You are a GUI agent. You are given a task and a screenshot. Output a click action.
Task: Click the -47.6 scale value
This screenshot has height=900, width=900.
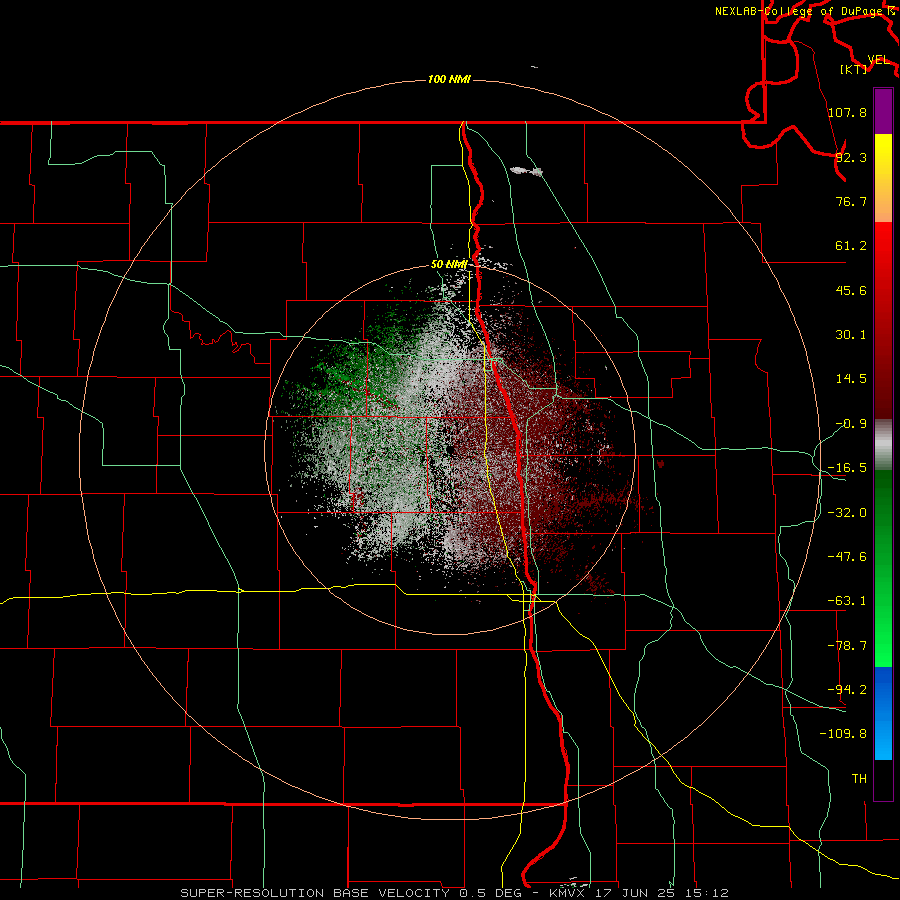click(847, 557)
